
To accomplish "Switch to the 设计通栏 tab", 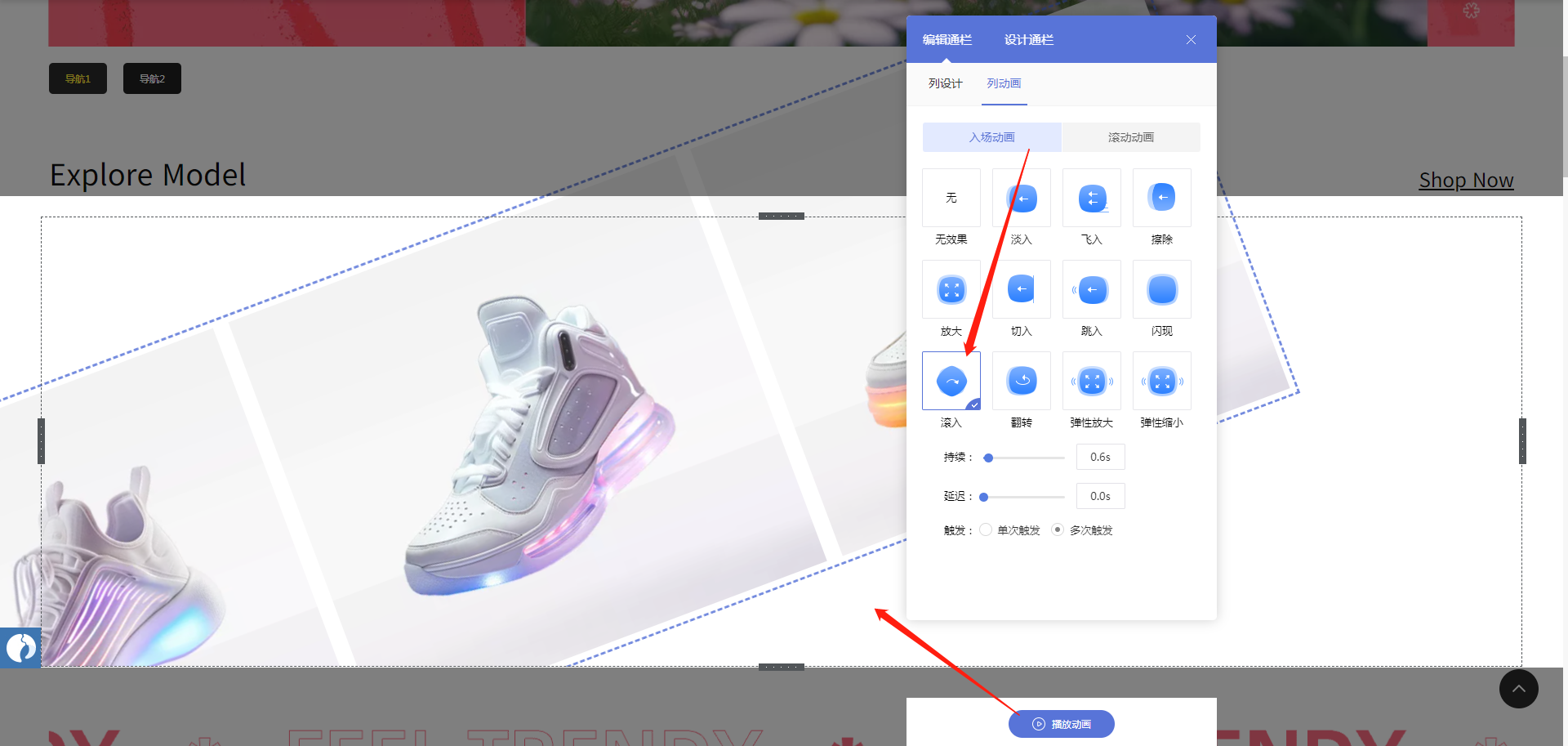I will tap(1029, 39).
